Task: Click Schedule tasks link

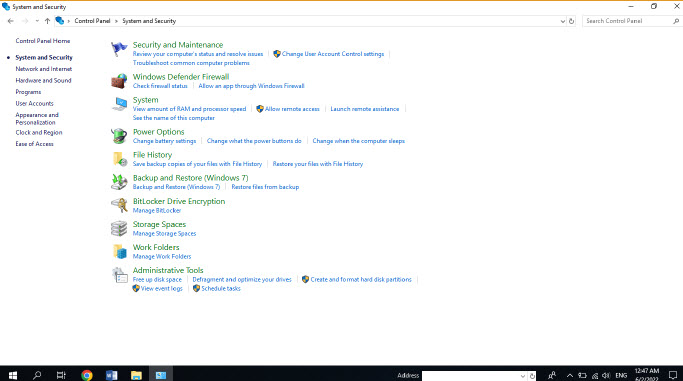Action: point(221,289)
